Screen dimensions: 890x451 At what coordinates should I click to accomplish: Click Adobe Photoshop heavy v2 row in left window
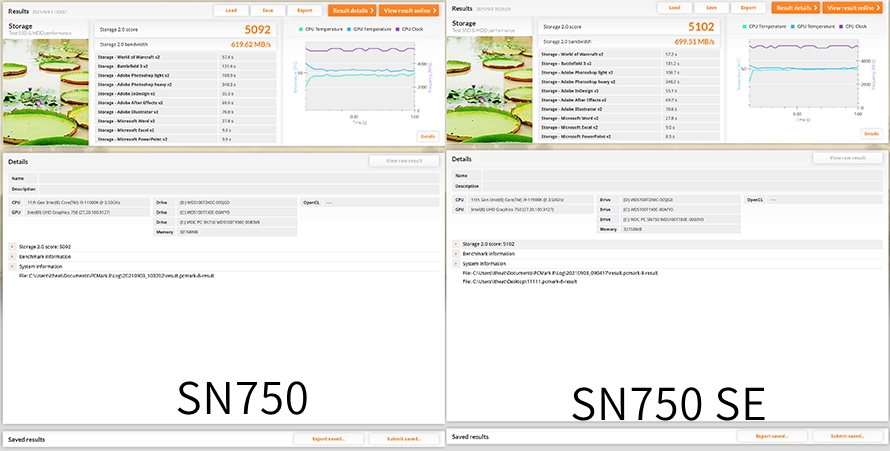(186, 85)
